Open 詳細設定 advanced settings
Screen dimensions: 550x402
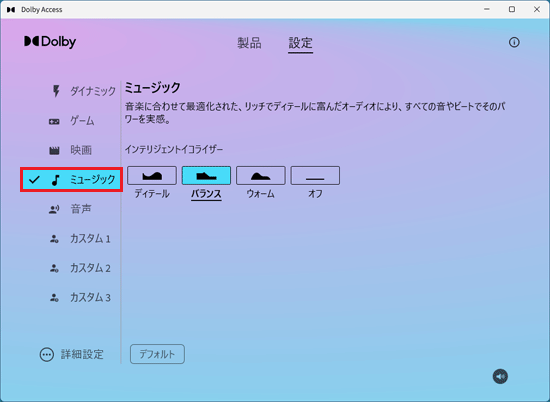tap(72, 355)
